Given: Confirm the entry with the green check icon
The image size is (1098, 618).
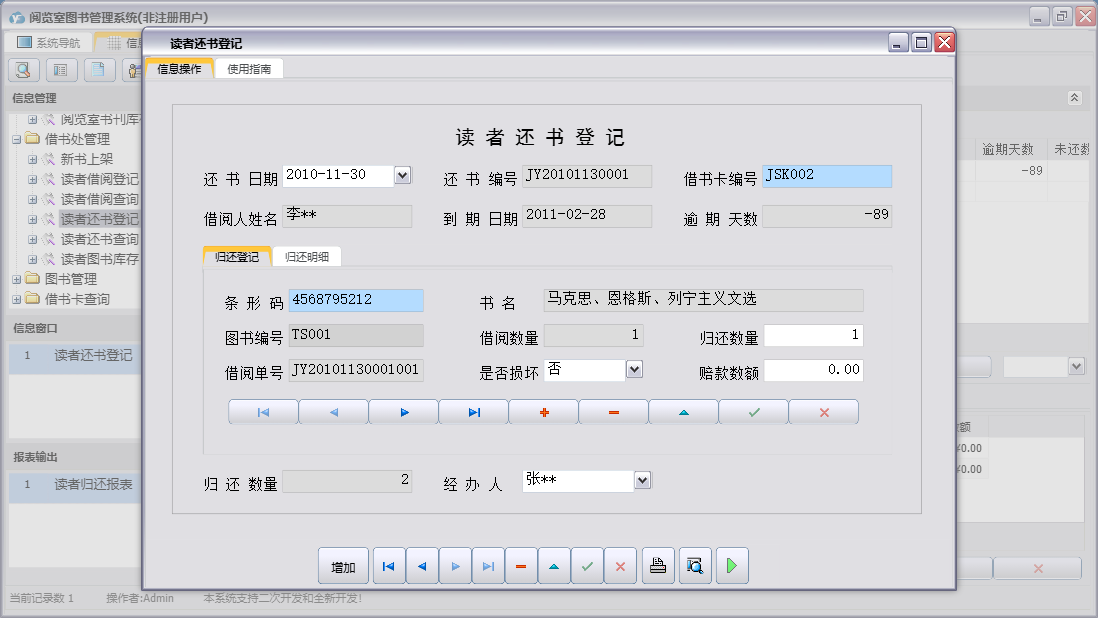Looking at the screenshot, I should click(752, 410).
